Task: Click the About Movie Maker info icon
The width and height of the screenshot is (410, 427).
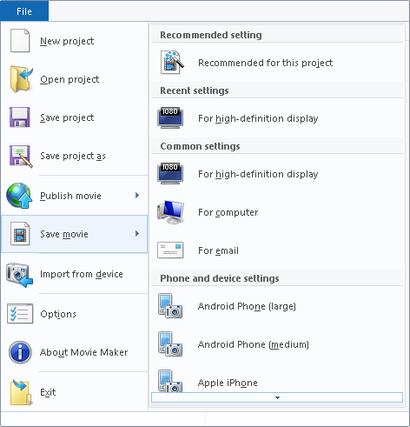Action: (20, 352)
